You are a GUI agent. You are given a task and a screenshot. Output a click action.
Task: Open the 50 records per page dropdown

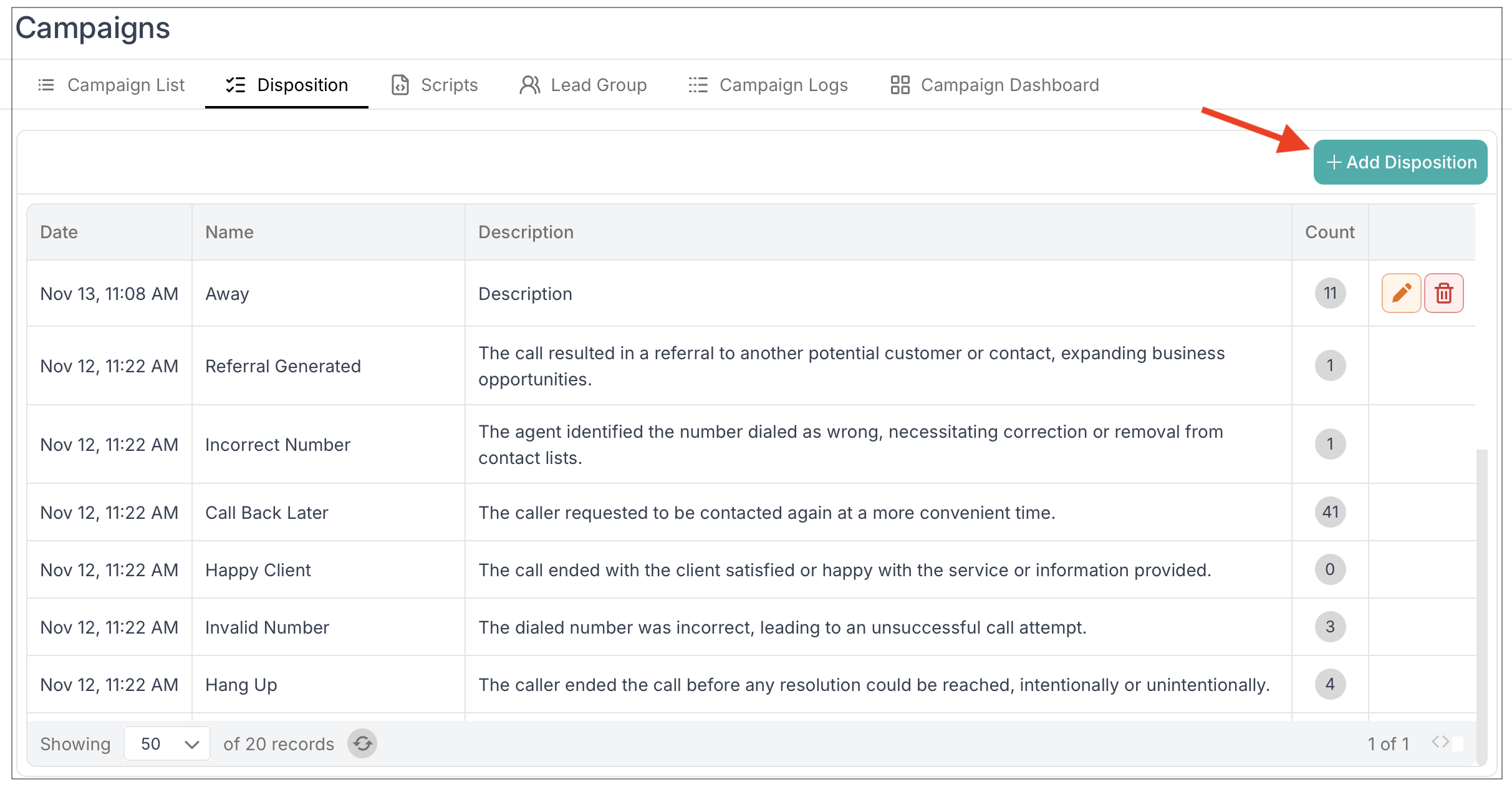167,743
